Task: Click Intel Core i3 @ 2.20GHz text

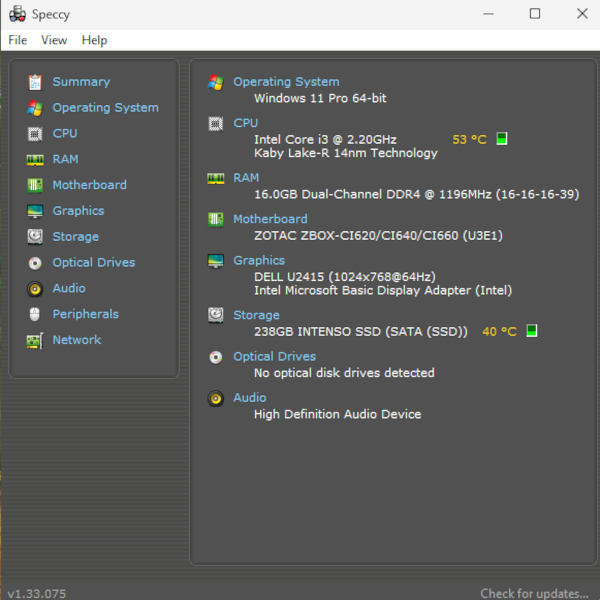Action: 326,140
